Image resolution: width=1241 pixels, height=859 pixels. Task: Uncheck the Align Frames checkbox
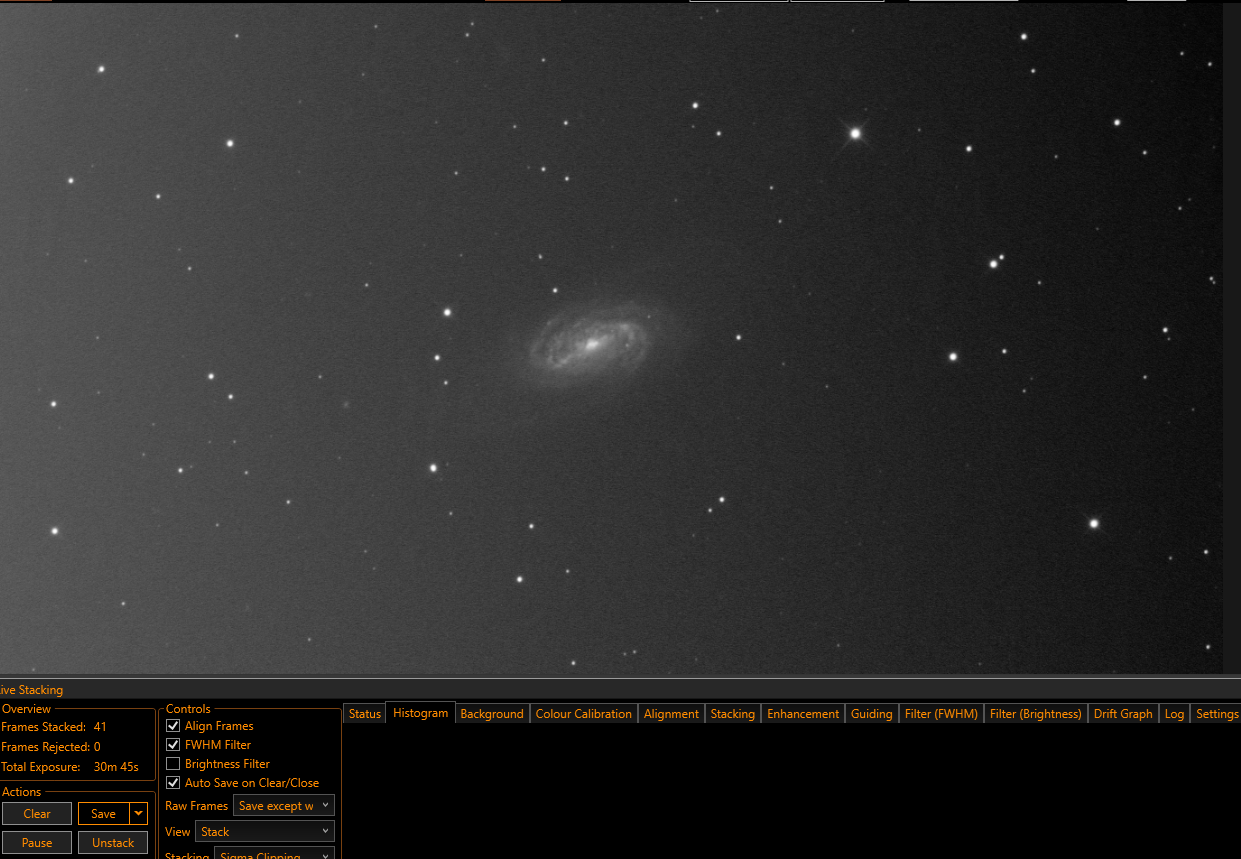(173, 726)
